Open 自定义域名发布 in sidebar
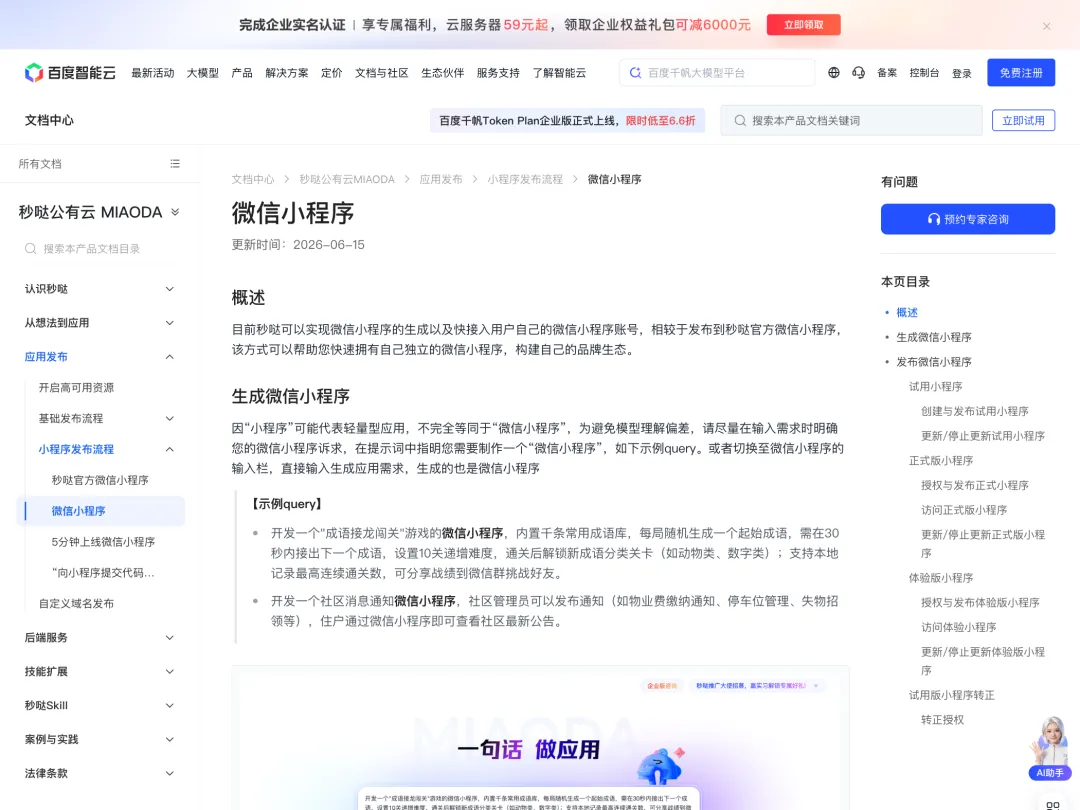The image size is (1080, 810). point(76,603)
